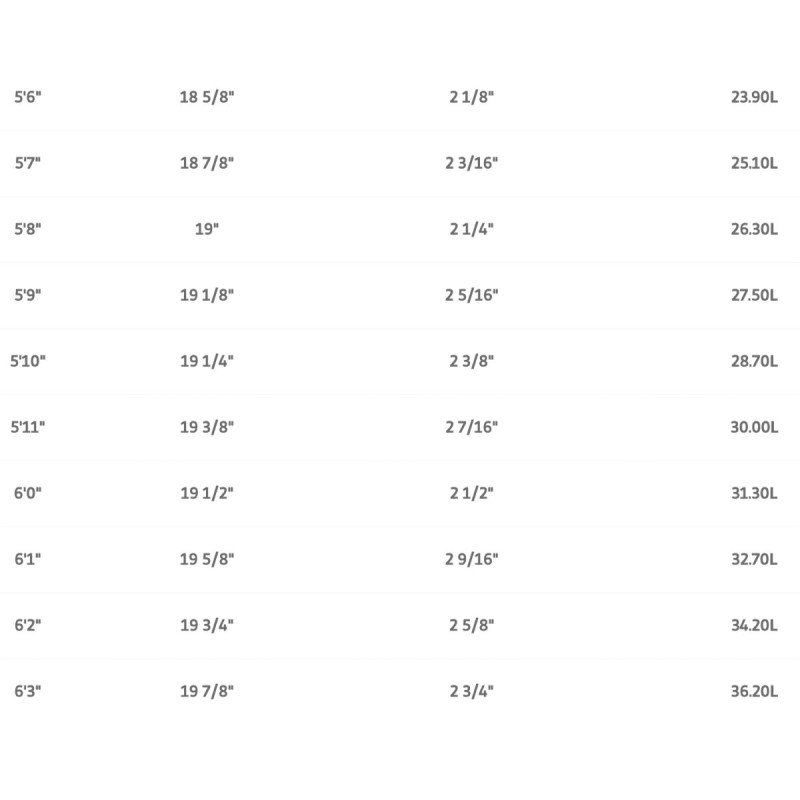Select the 18 5/8" width value
Screen dimensions: 800x800
(x=207, y=97)
